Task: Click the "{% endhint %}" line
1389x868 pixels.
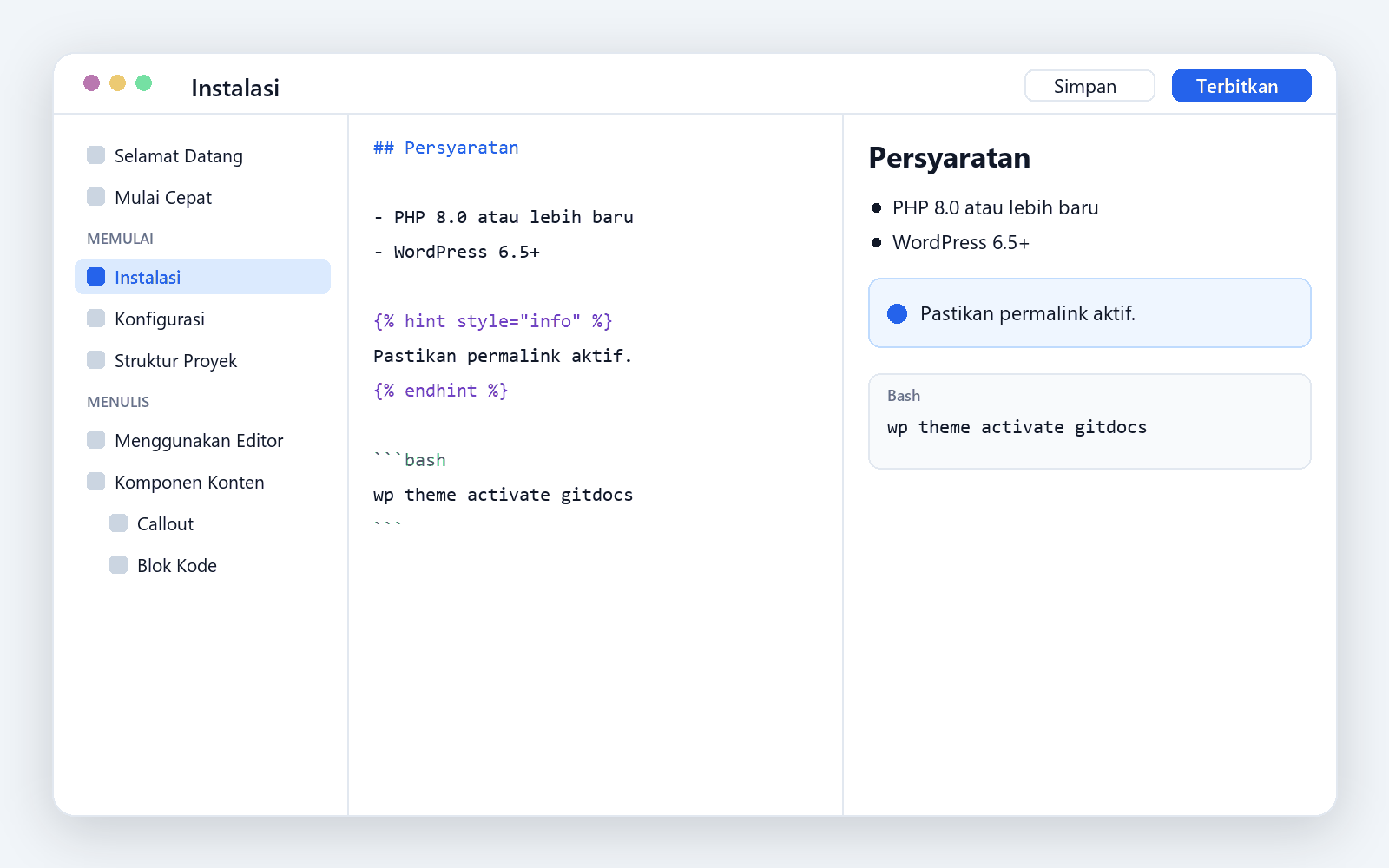Action: pyautogui.click(x=441, y=391)
